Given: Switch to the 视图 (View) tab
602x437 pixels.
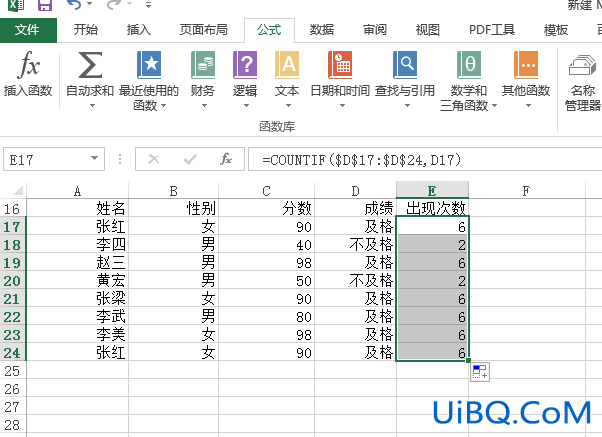Looking at the screenshot, I should pos(427,30).
